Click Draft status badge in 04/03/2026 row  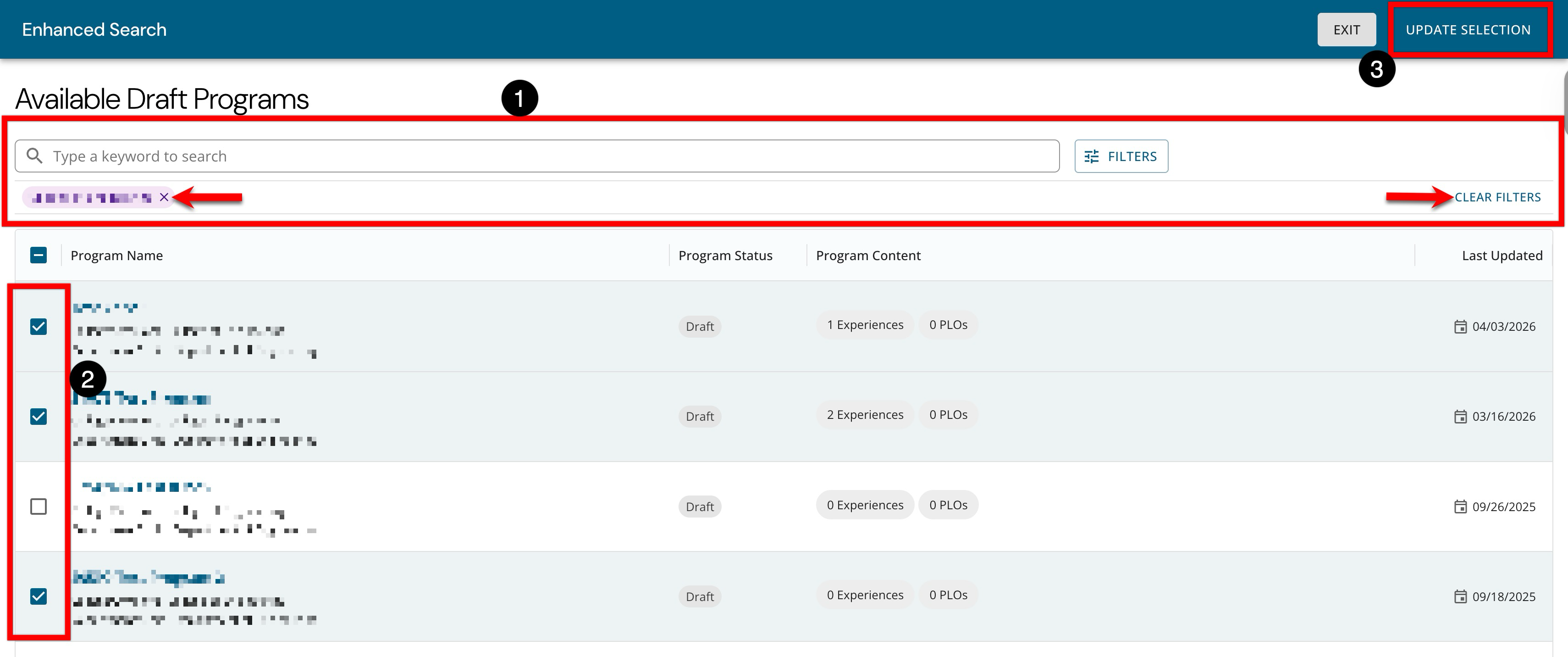click(699, 326)
